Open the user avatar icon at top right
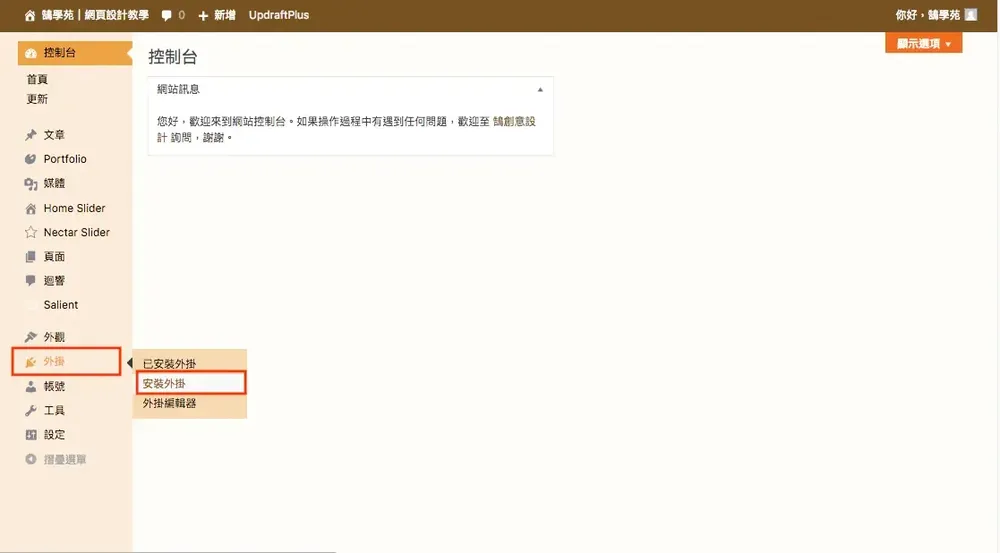The image size is (1000, 553). tap(971, 15)
